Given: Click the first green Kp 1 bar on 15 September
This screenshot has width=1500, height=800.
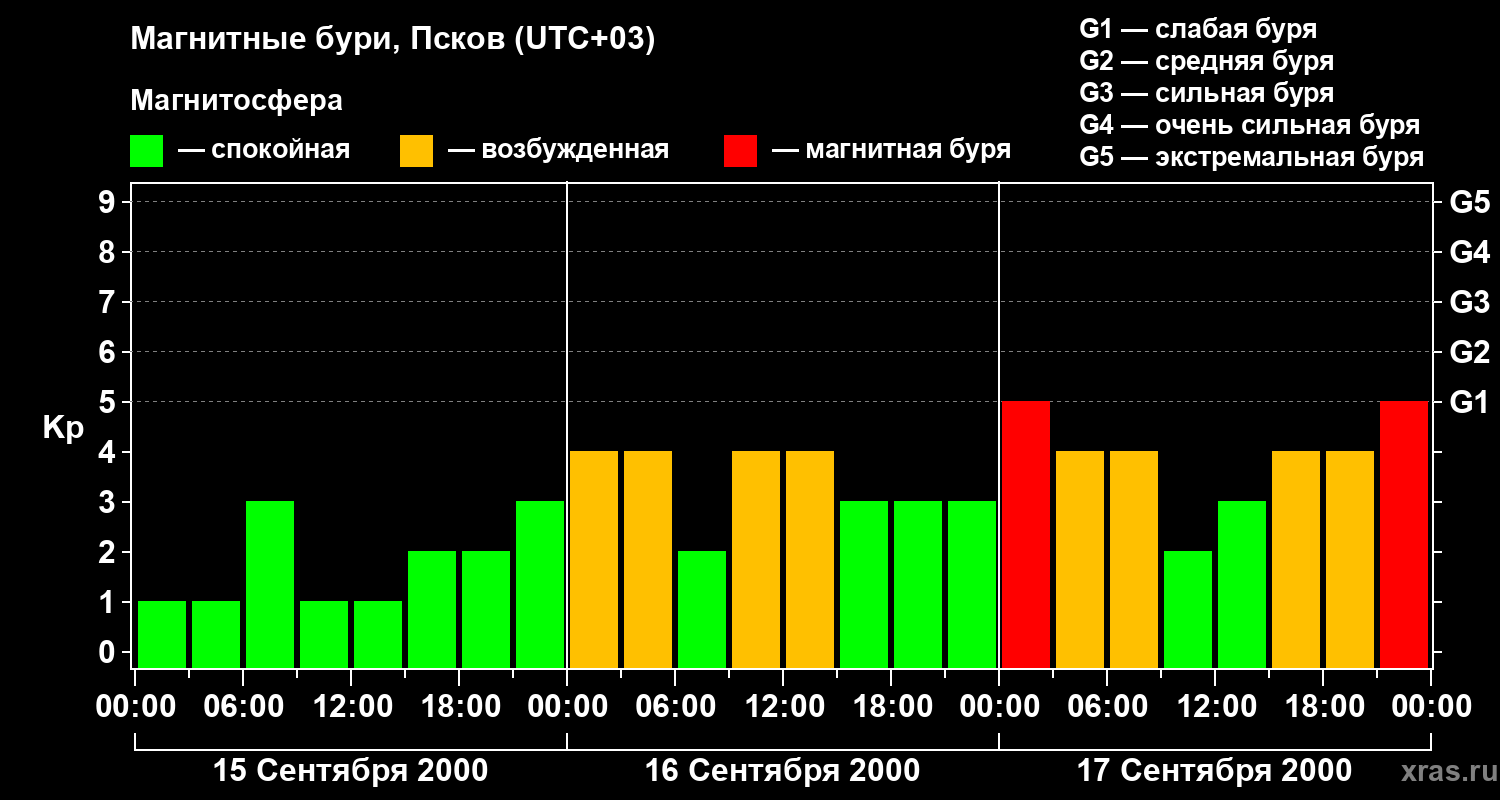Looking at the screenshot, I should click(x=162, y=634).
